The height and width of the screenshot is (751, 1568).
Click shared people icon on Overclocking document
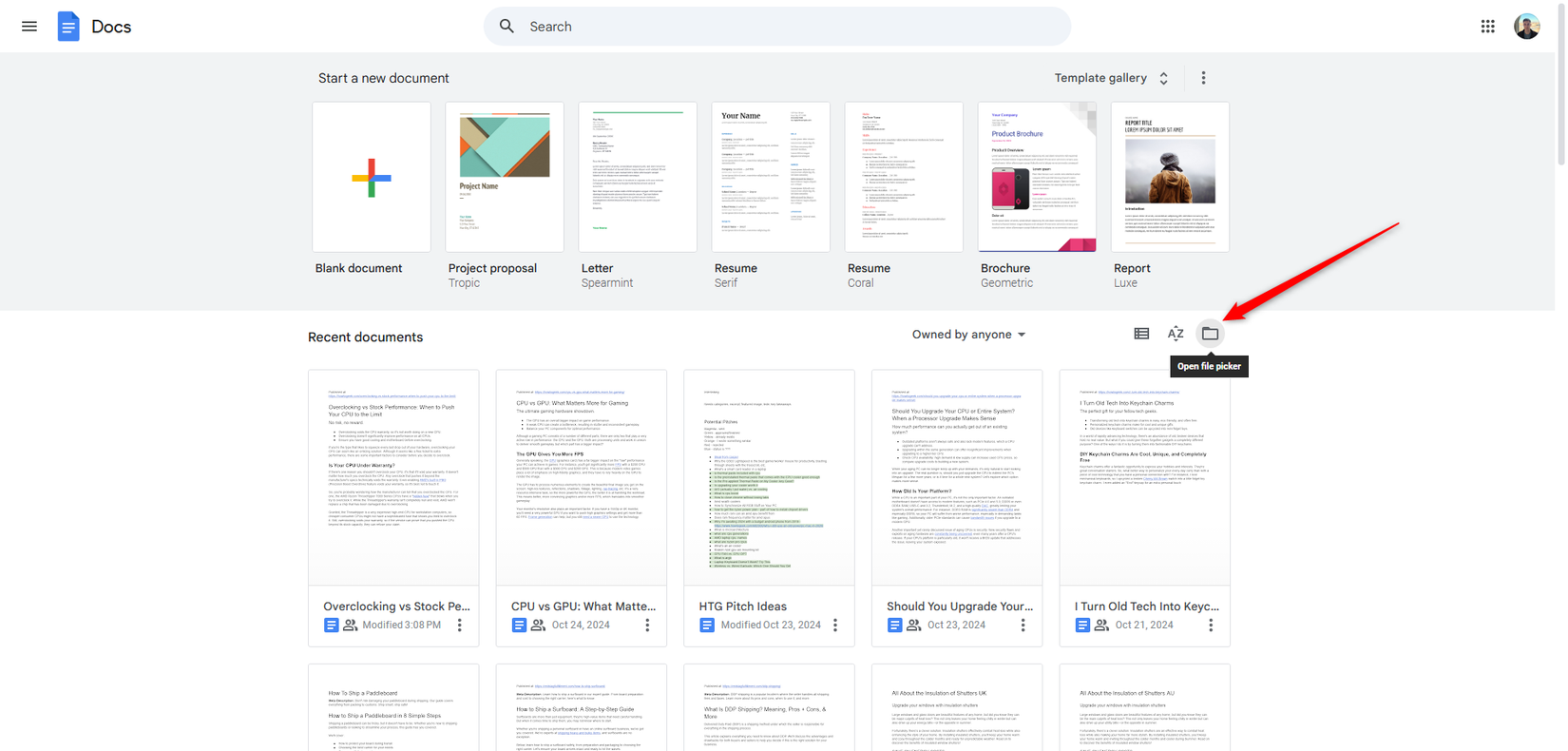pos(351,626)
